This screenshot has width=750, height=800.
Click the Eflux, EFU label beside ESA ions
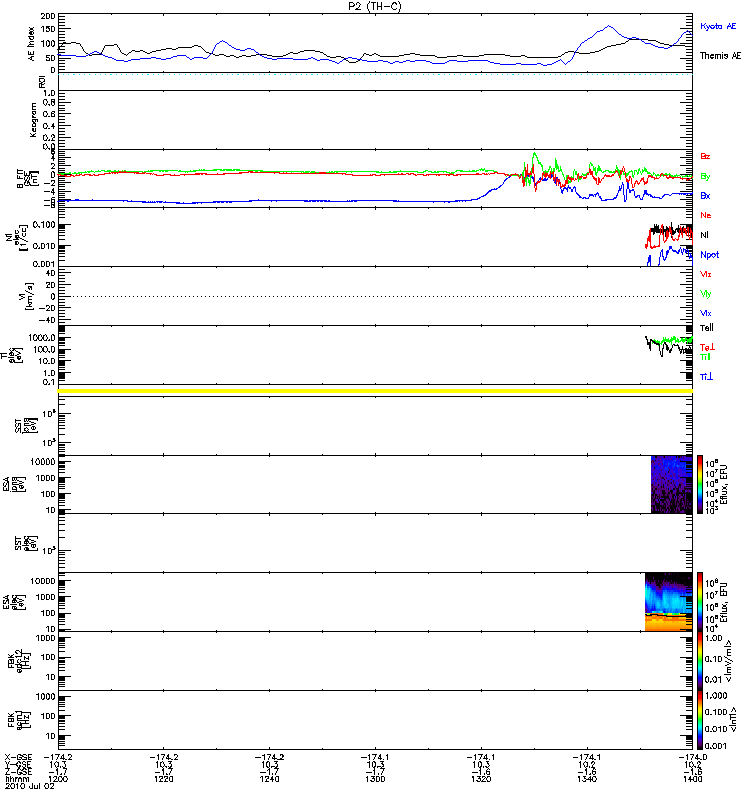[723, 484]
